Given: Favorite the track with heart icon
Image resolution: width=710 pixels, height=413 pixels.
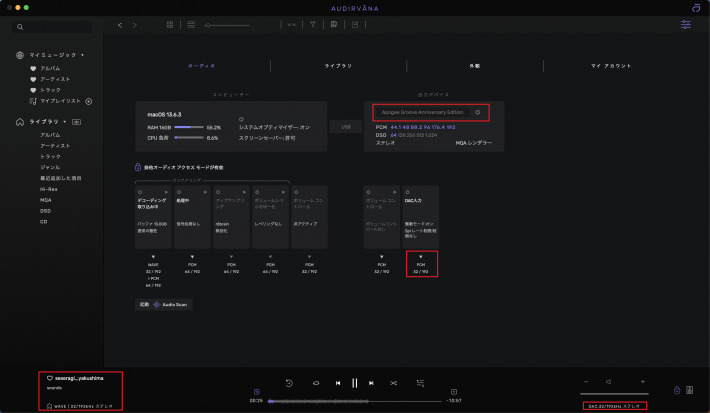Looking at the screenshot, I should (x=50, y=378).
